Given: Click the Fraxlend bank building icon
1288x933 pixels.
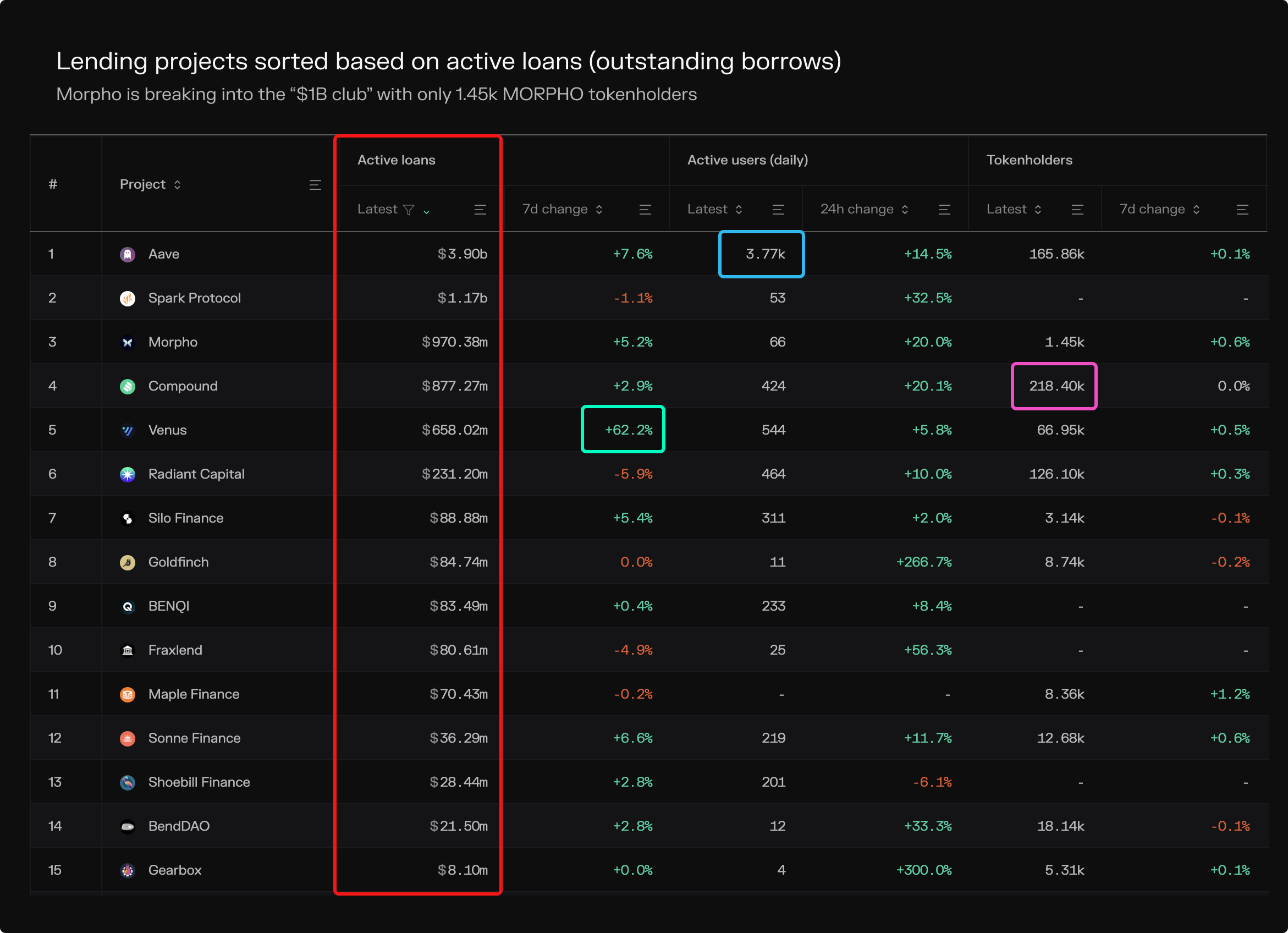Looking at the screenshot, I should (128, 651).
